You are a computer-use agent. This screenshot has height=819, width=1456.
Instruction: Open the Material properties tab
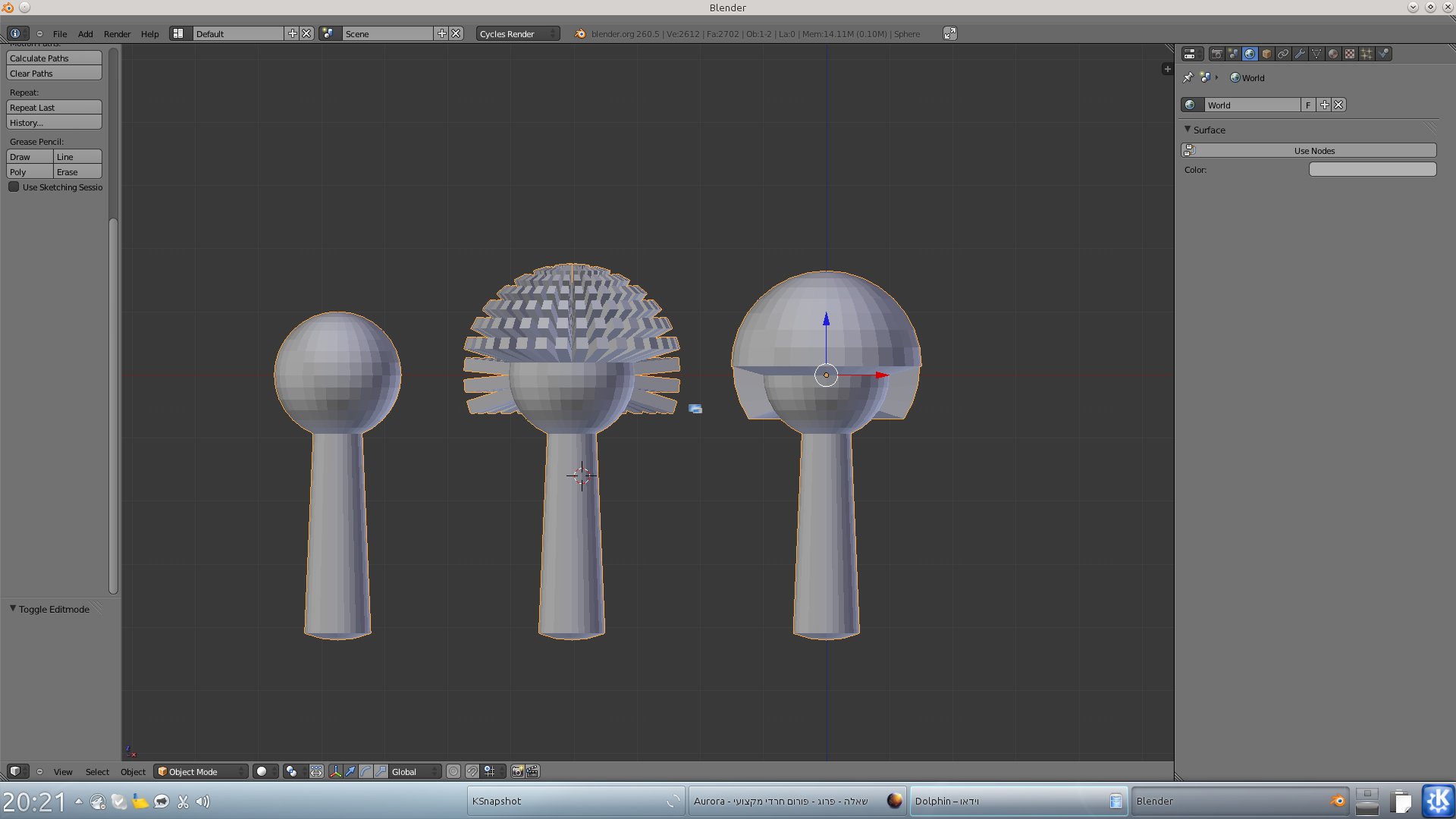coord(1333,54)
